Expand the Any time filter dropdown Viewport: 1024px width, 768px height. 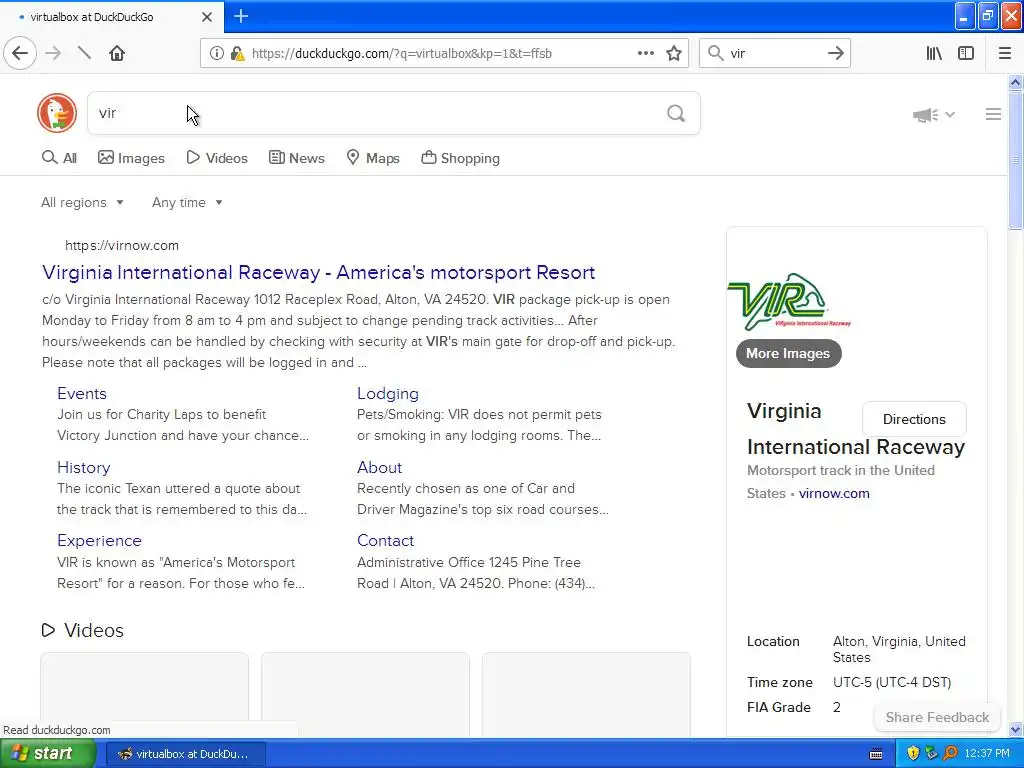(x=187, y=202)
